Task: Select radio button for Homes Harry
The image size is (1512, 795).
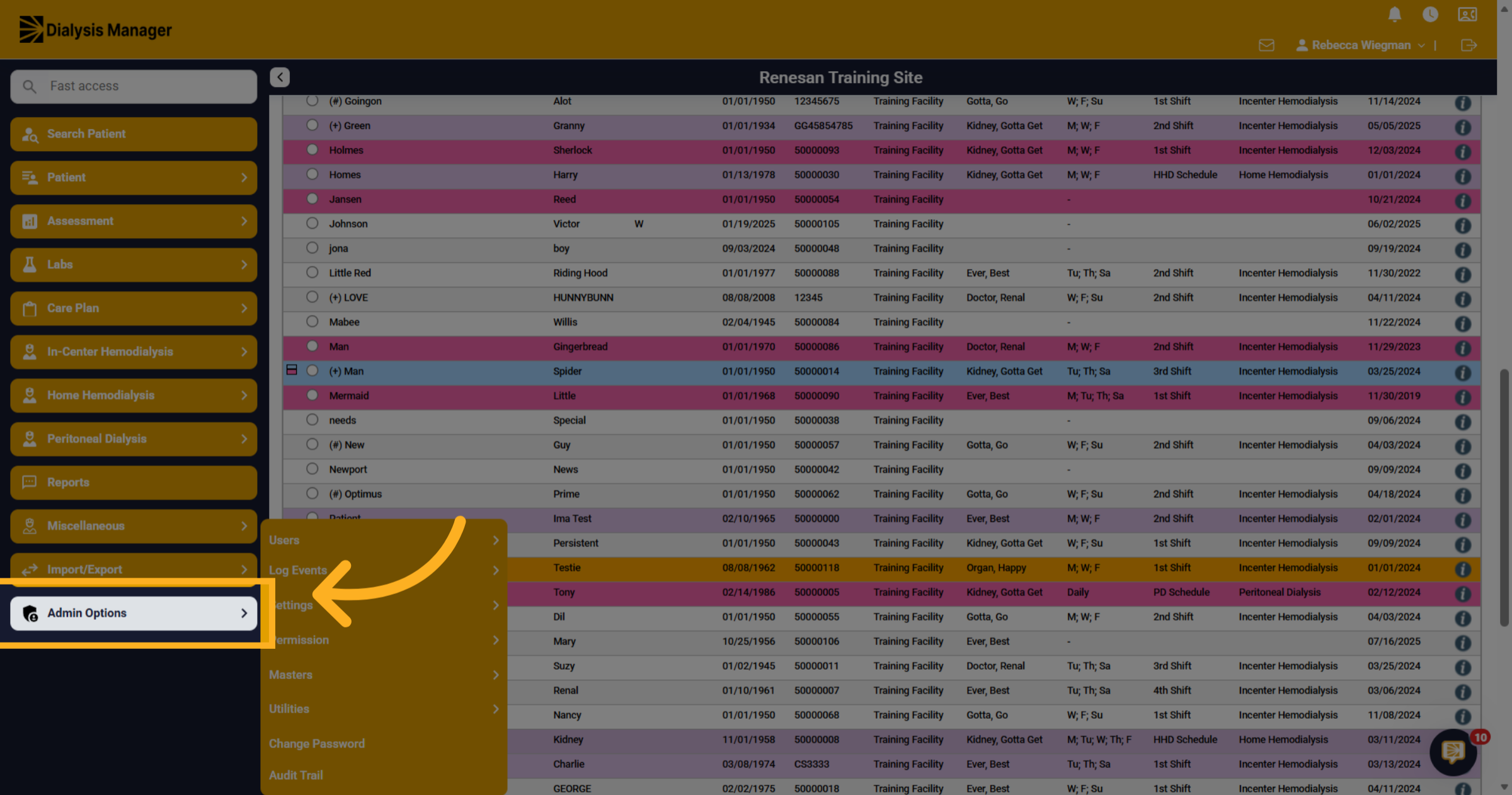Action: click(x=312, y=174)
